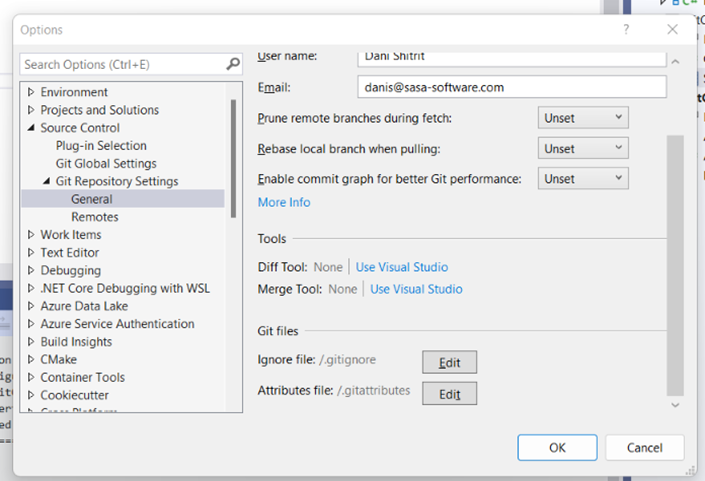Confirm settings with the OK button
The width and height of the screenshot is (705, 481).
557,448
